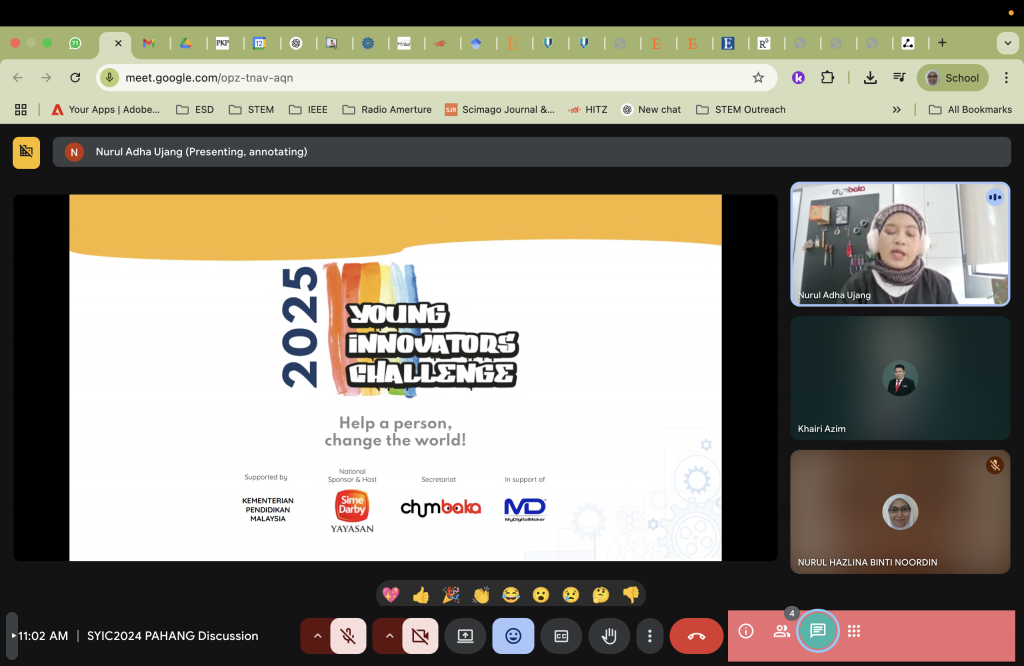Switch to the WhatsApp tab
Screen dimensions: 1024x666
point(75,43)
